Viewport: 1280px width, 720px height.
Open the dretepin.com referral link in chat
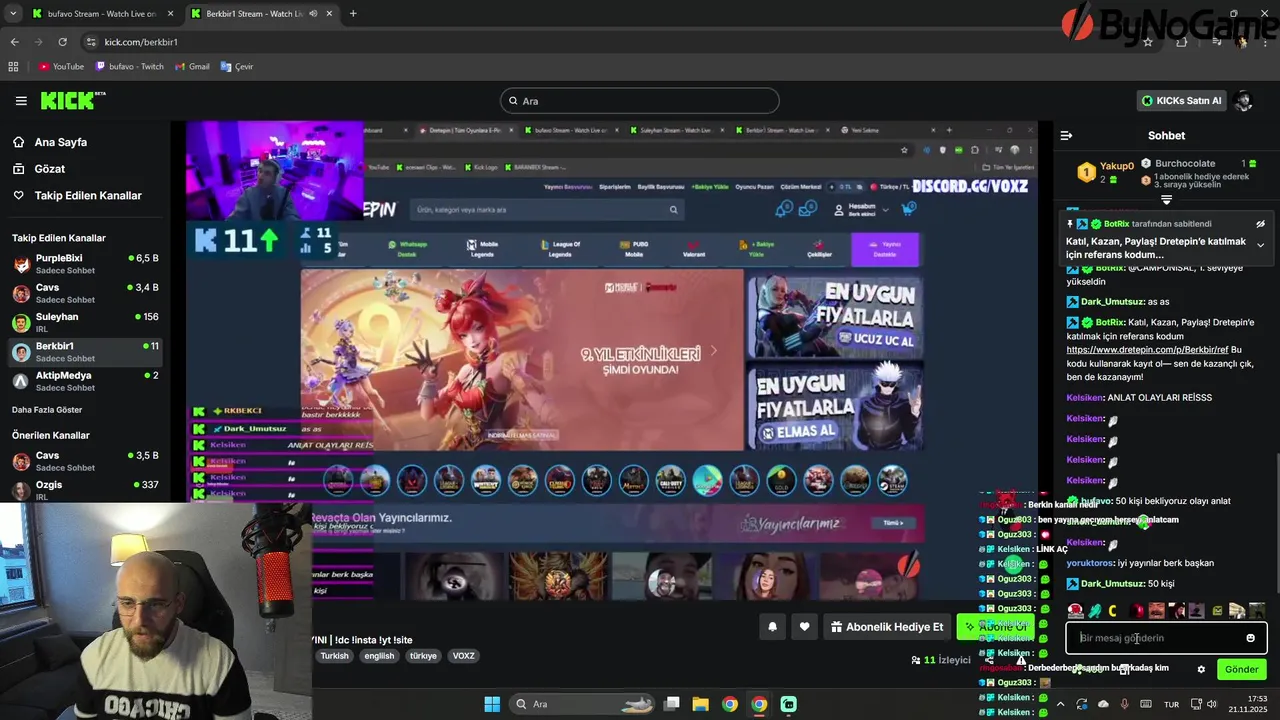pyautogui.click(x=1147, y=350)
